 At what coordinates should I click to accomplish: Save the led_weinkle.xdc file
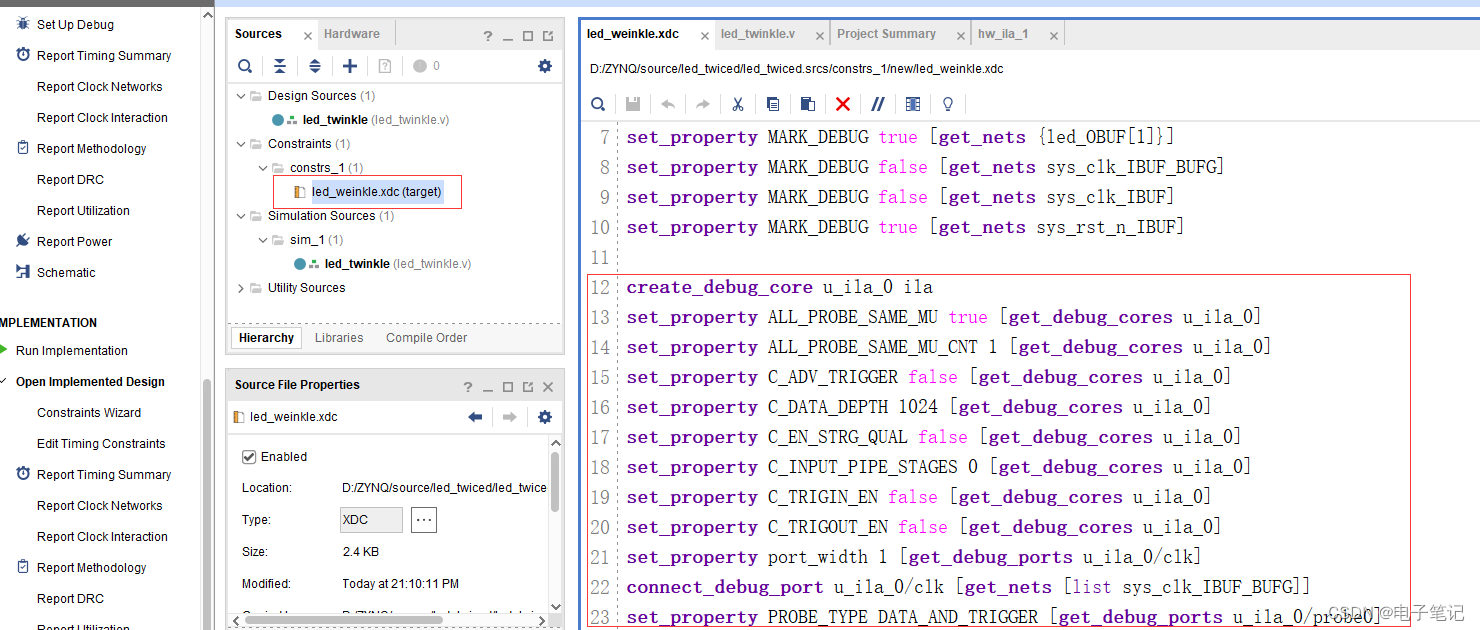pyautogui.click(x=633, y=104)
